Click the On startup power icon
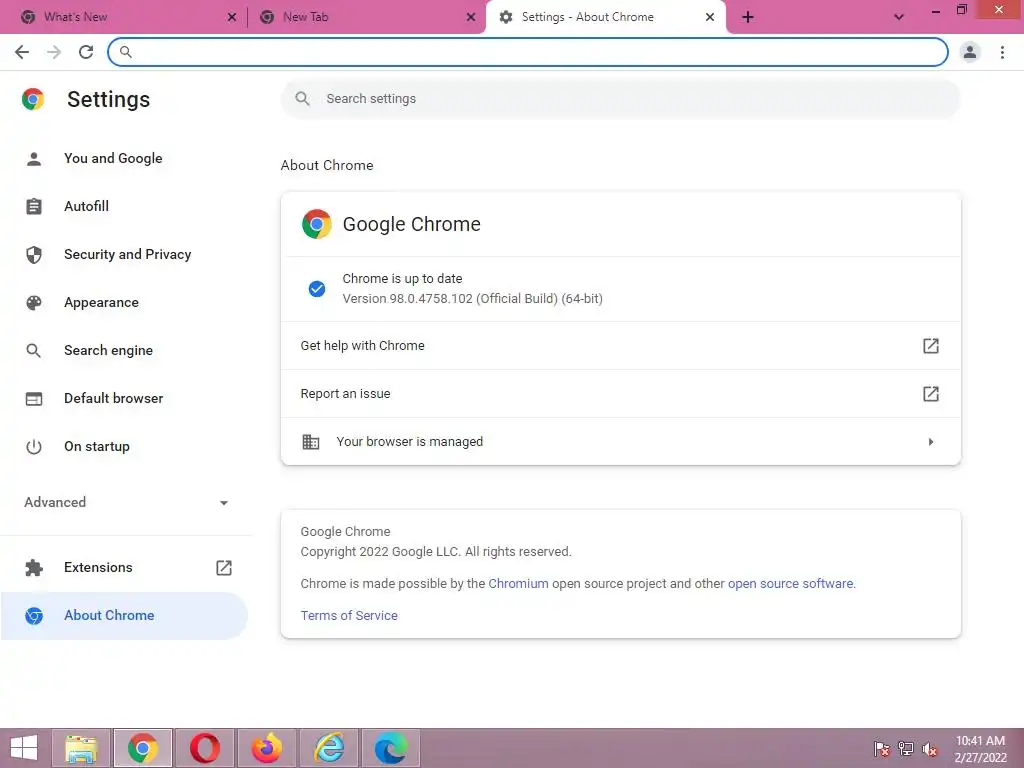Screen dimensions: 1024x768 (x=34, y=447)
